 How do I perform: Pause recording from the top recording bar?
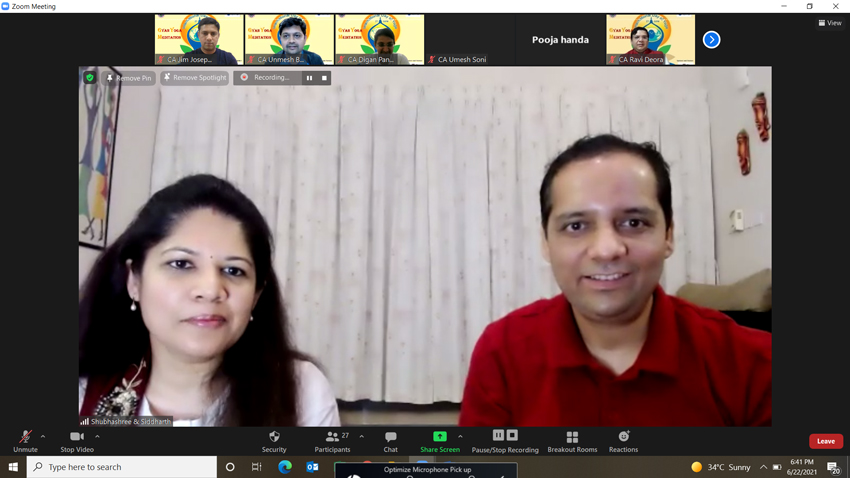click(x=309, y=77)
